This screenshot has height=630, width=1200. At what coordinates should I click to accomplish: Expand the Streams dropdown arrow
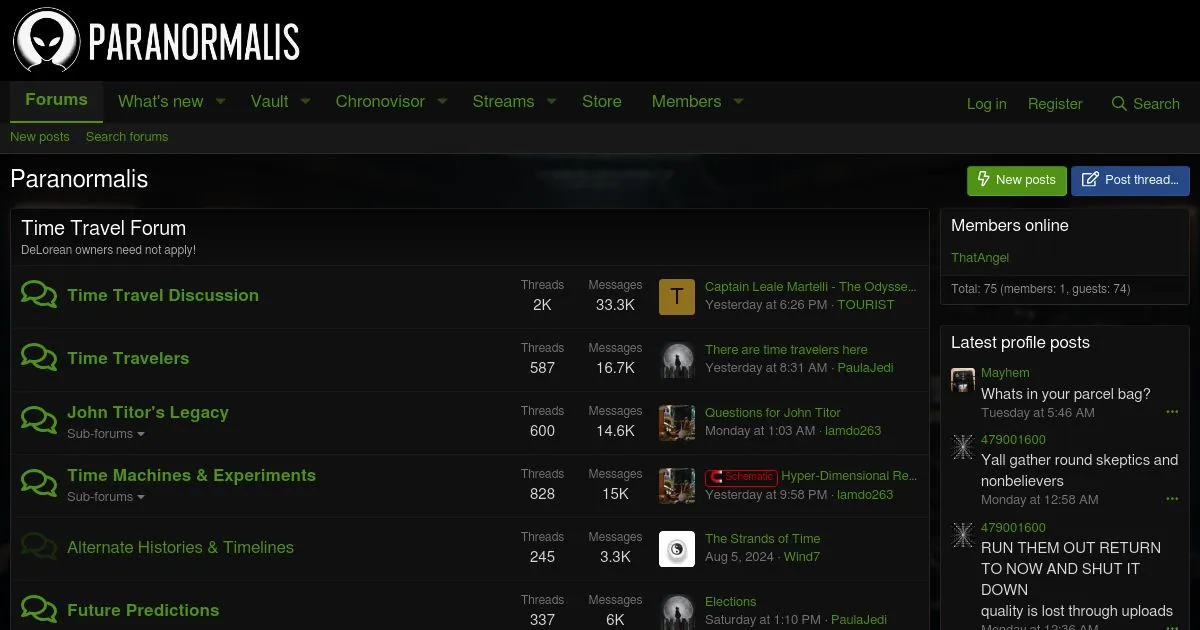[551, 101]
